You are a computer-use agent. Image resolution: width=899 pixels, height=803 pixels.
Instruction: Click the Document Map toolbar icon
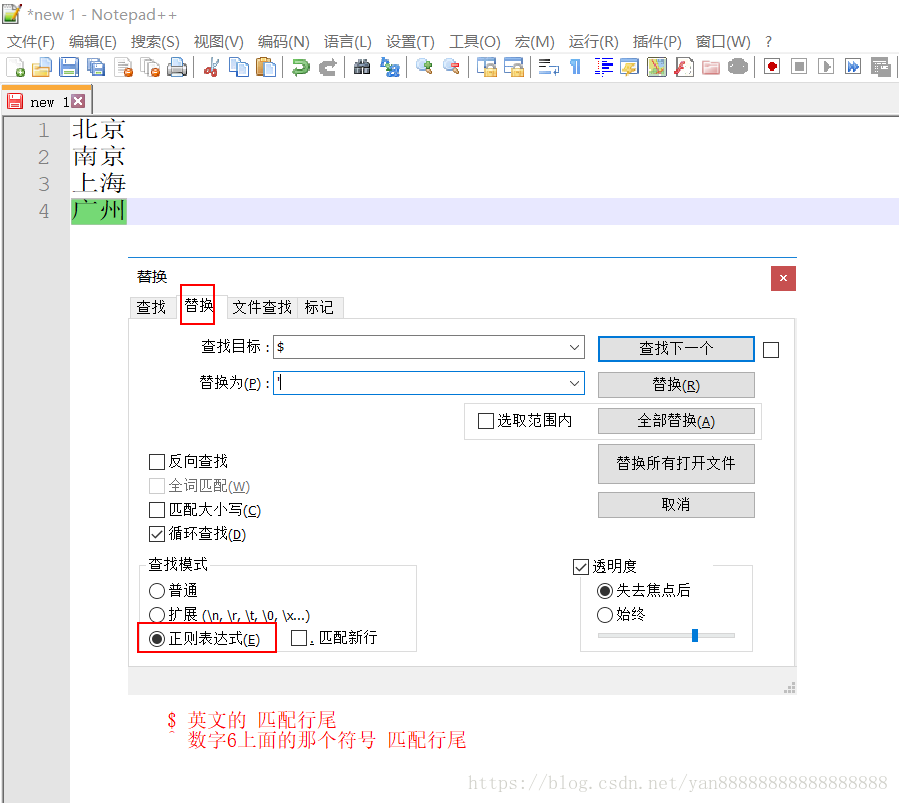pos(657,68)
